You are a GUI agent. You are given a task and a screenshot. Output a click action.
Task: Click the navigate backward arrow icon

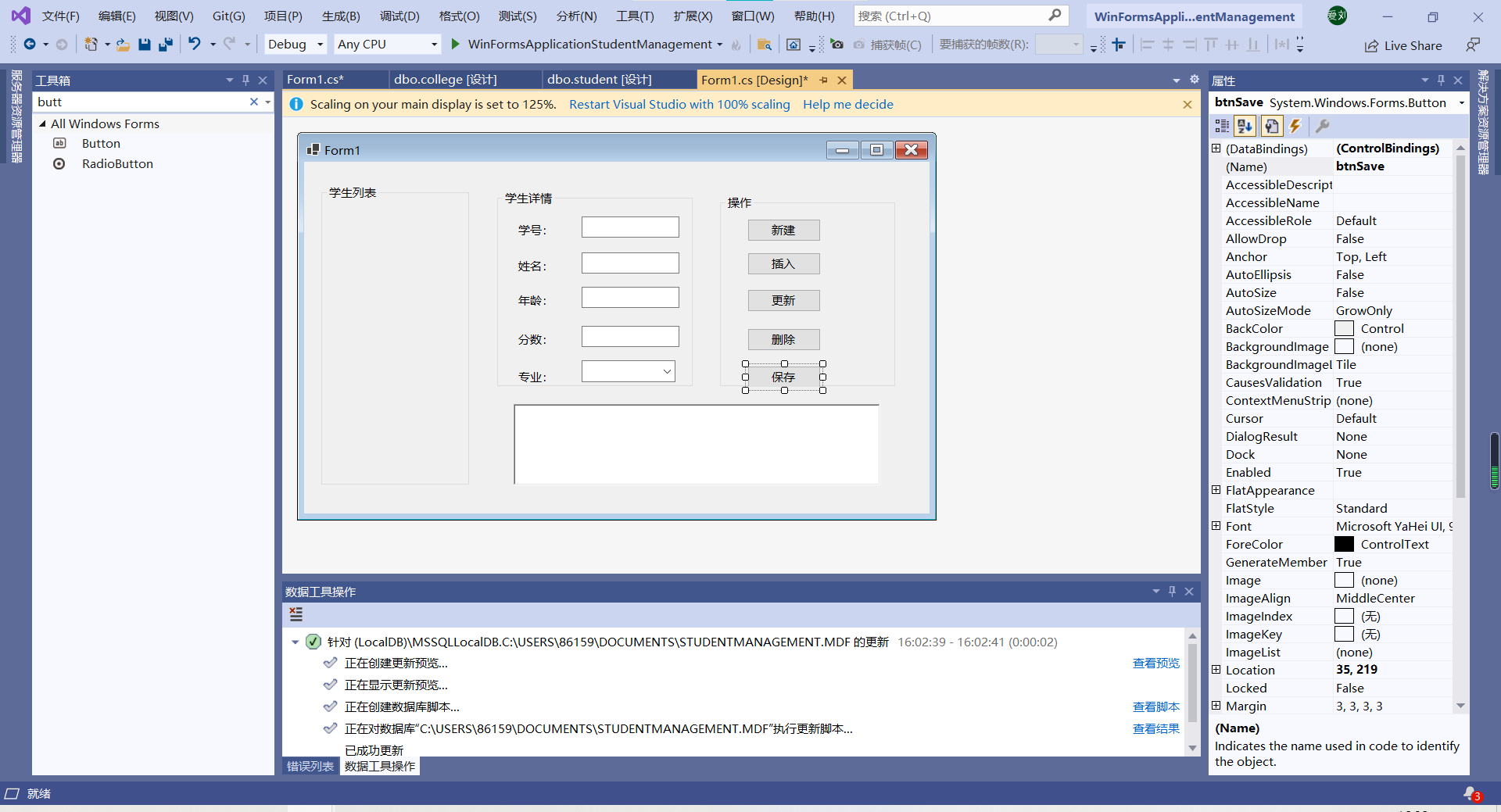click(x=30, y=45)
